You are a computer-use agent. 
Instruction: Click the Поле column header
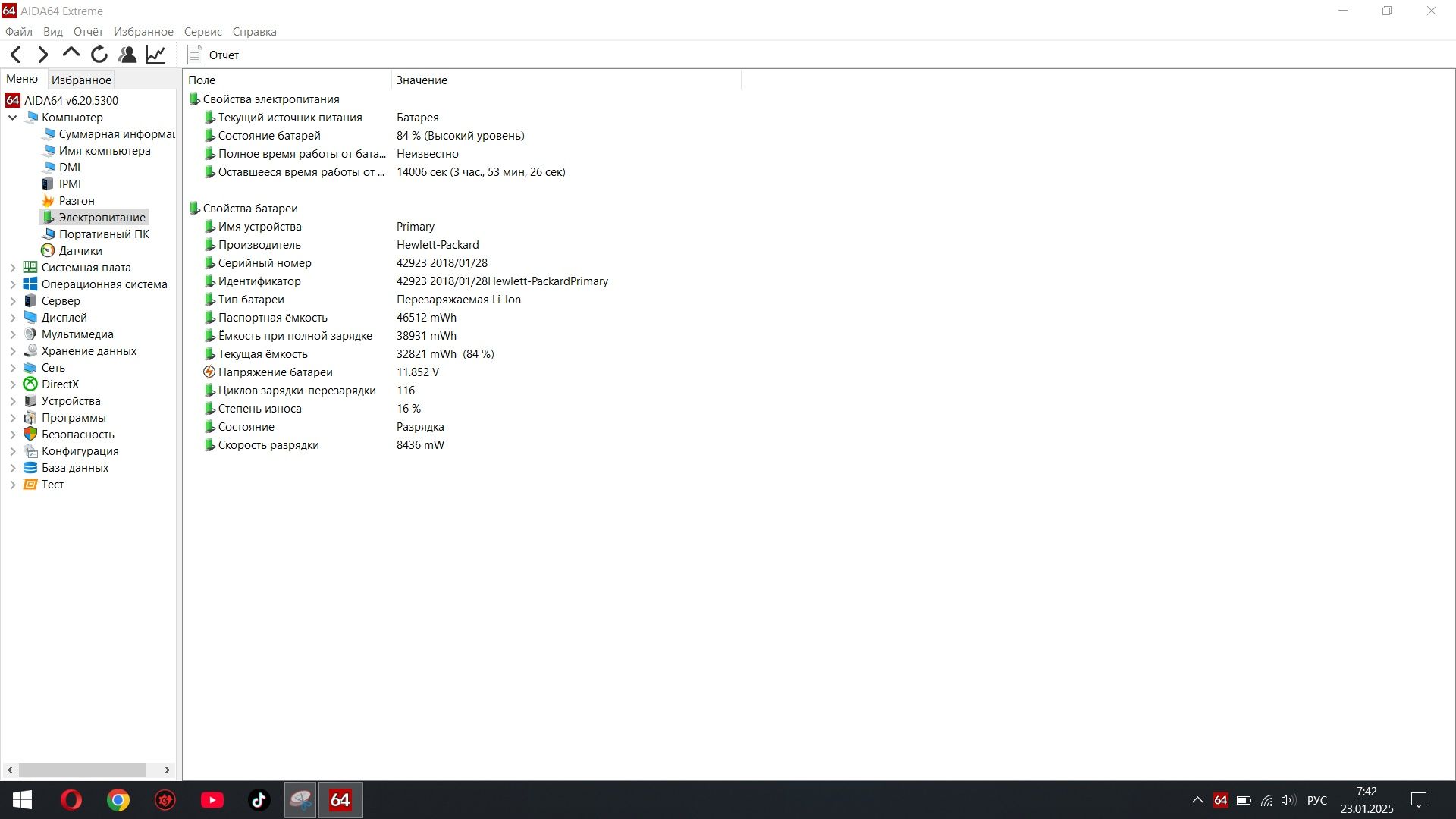(x=287, y=80)
